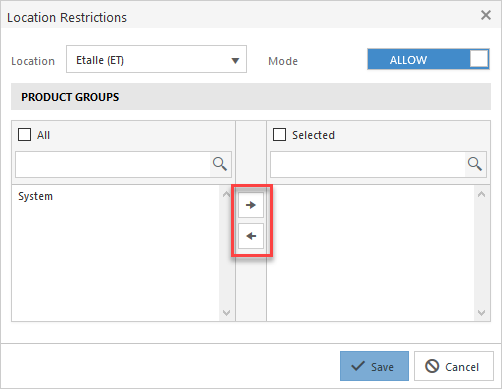Screen dimensions: 502x389
Task: Close the Location Restrictions dialog
Action: tap(486, 15)
